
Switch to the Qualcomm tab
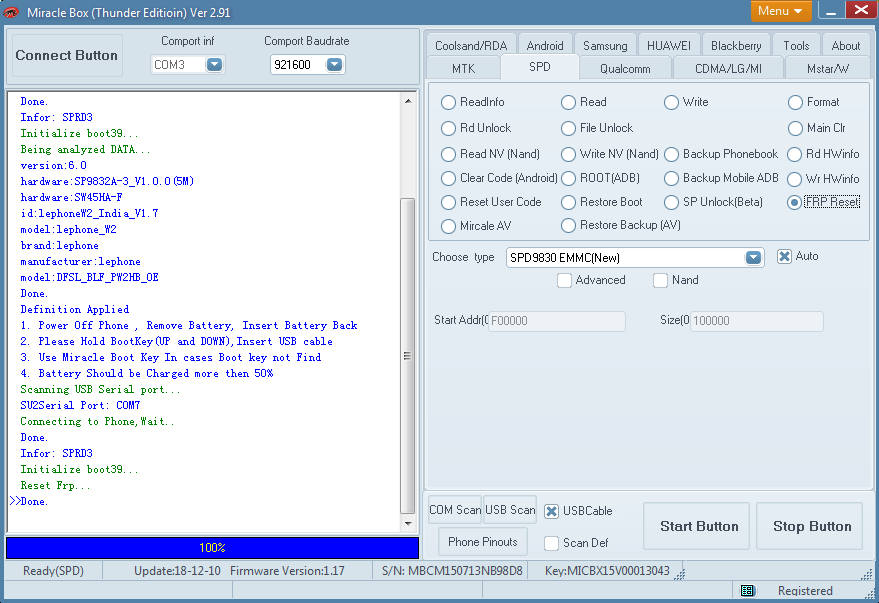625,68
